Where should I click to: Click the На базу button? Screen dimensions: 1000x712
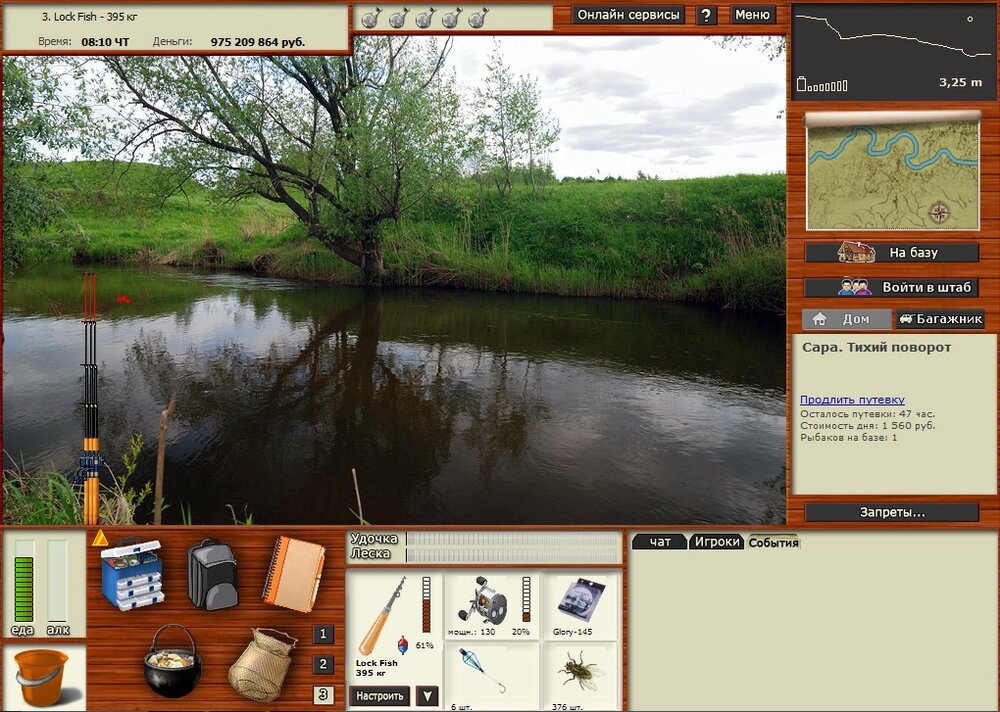pyautogui.click(x=892, y=253)
